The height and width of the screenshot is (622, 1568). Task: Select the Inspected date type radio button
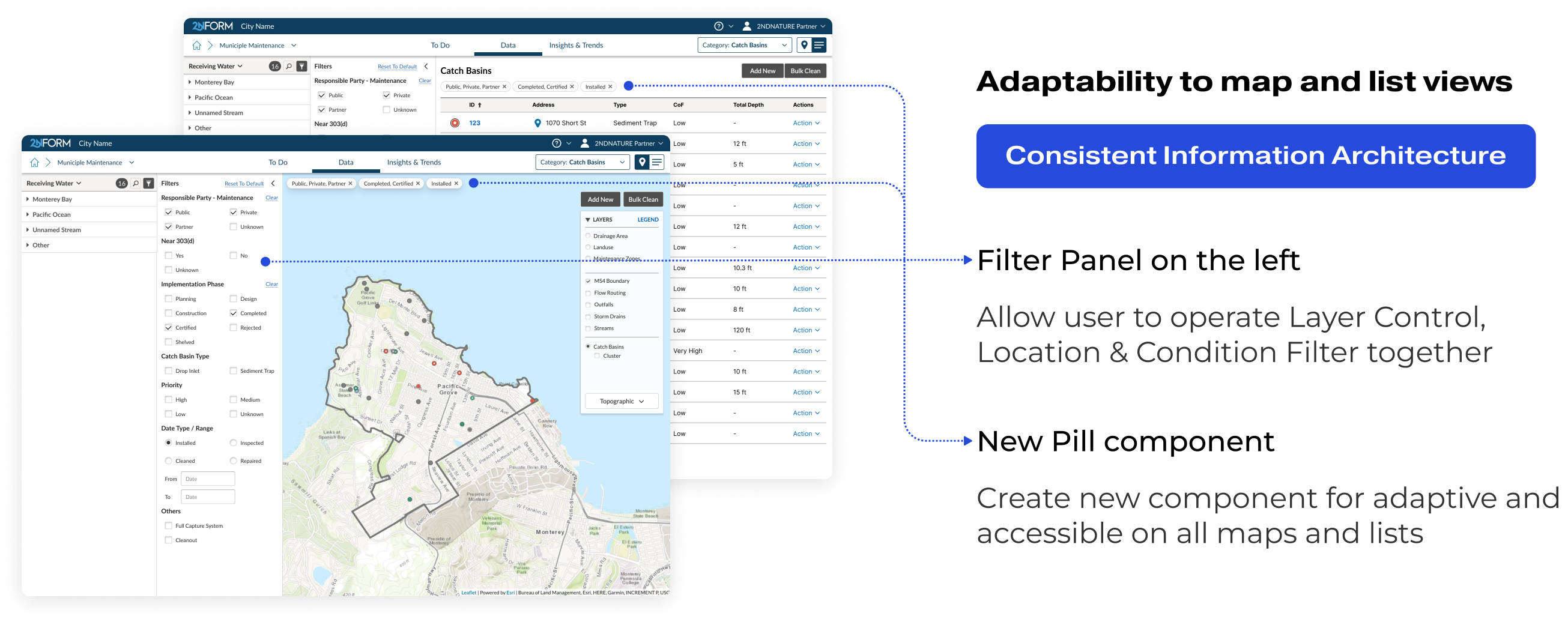click(x=233, y=443)
